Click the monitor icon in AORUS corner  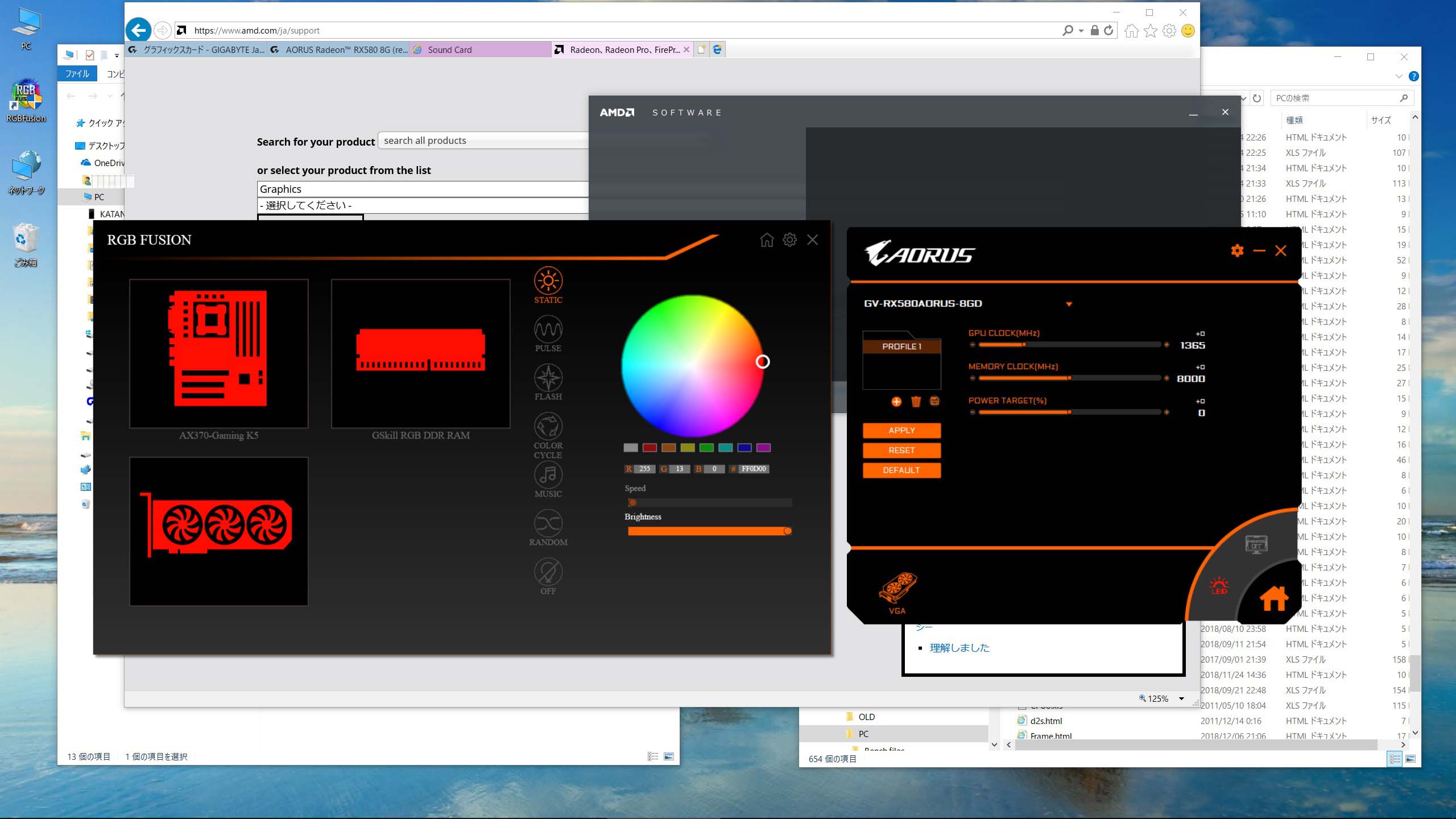1256,544
